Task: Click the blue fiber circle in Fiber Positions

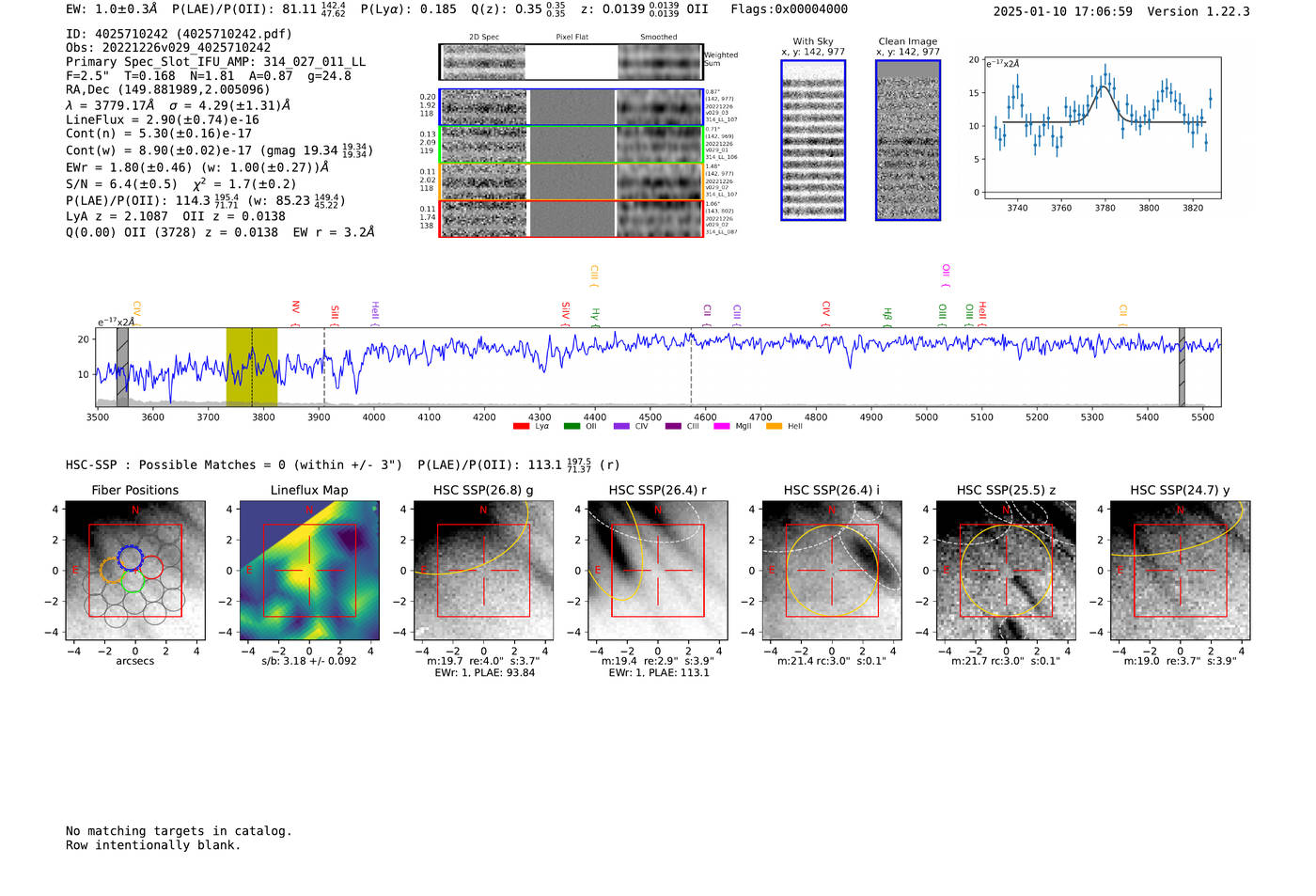Action: pyautogui.click(x=130, y=558)
